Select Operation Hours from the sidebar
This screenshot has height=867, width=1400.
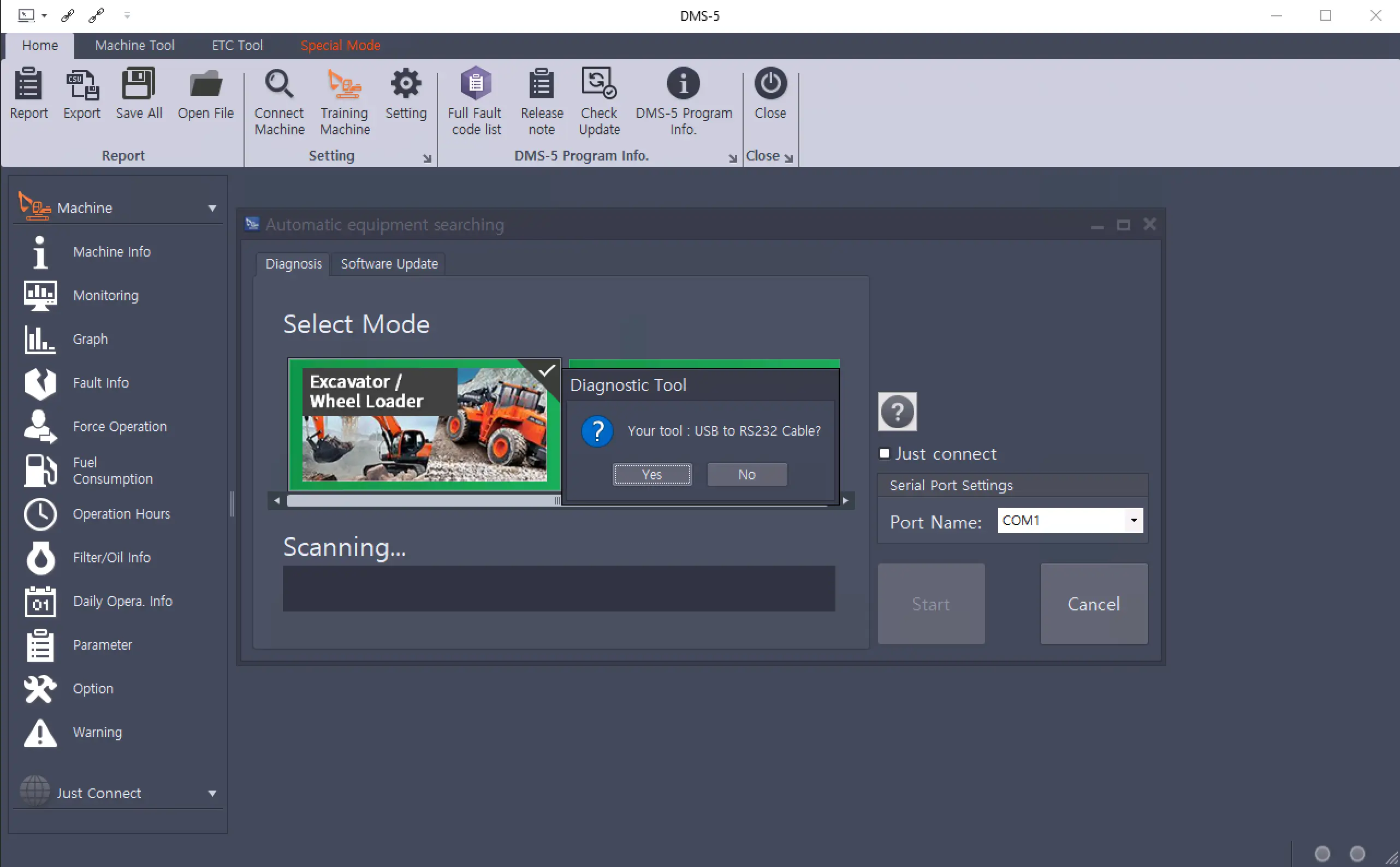[121, 514]
